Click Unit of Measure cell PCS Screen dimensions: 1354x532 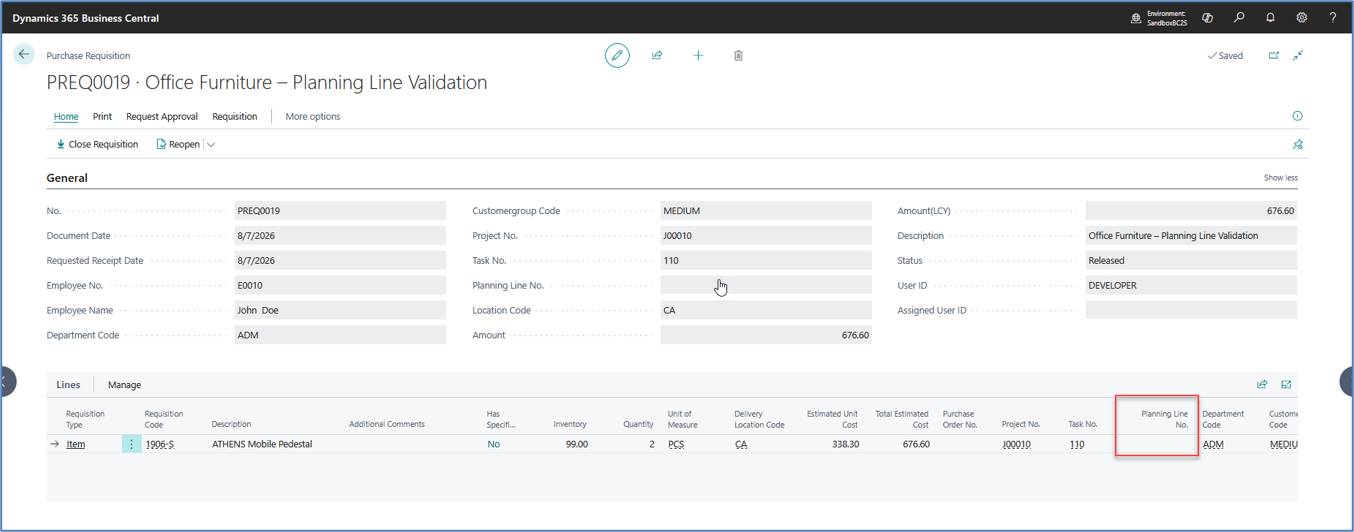pyautogui.click(x=678, y=444)
